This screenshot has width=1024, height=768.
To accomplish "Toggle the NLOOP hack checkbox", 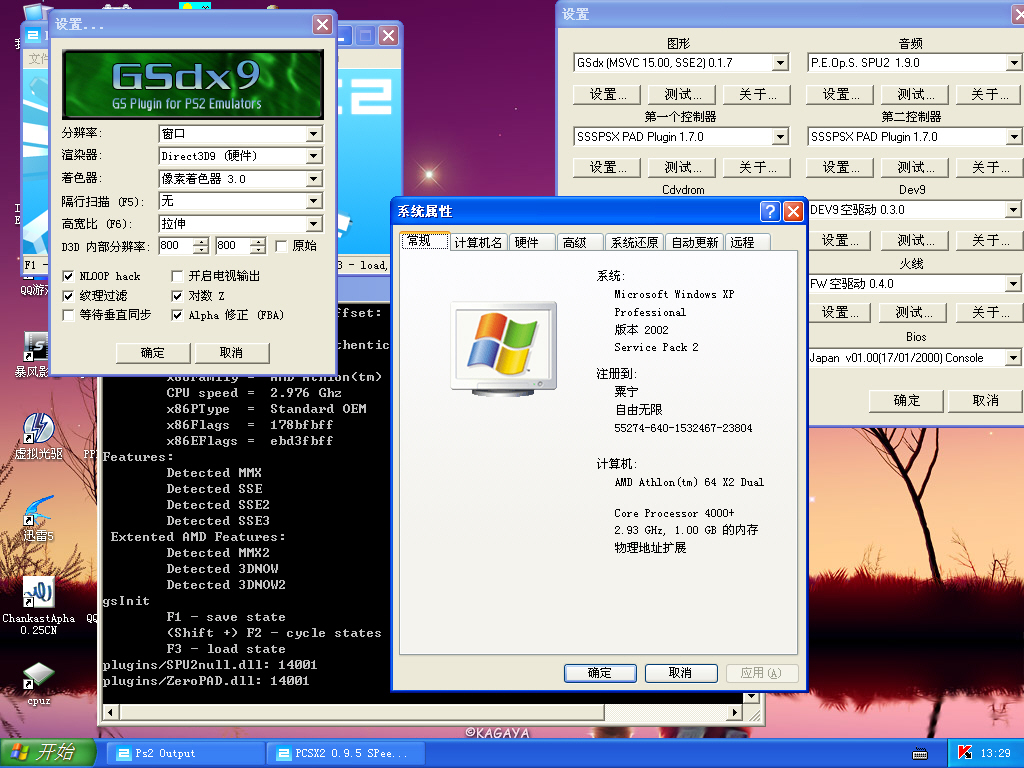I will pyautogui.click(x=68, y=276).
